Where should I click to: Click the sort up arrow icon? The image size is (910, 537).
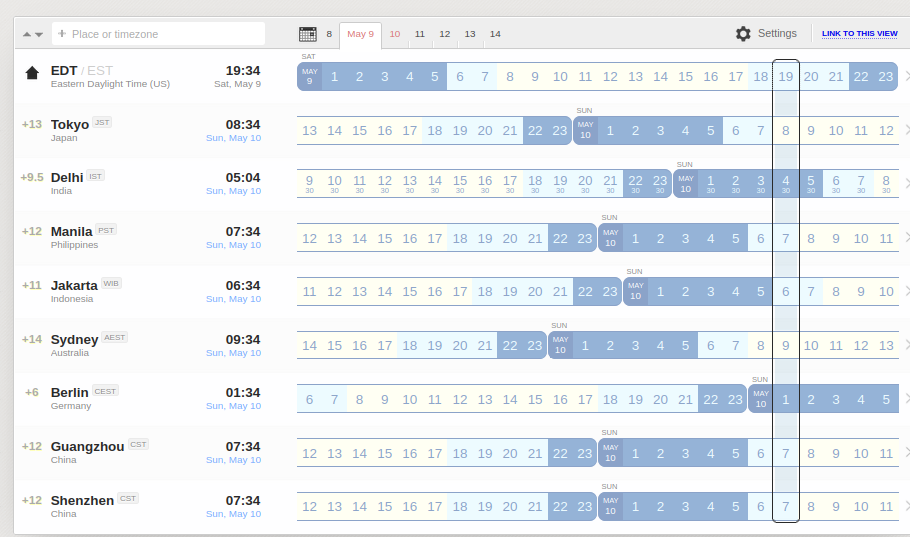pyautogui.click(x=27, y=34)
